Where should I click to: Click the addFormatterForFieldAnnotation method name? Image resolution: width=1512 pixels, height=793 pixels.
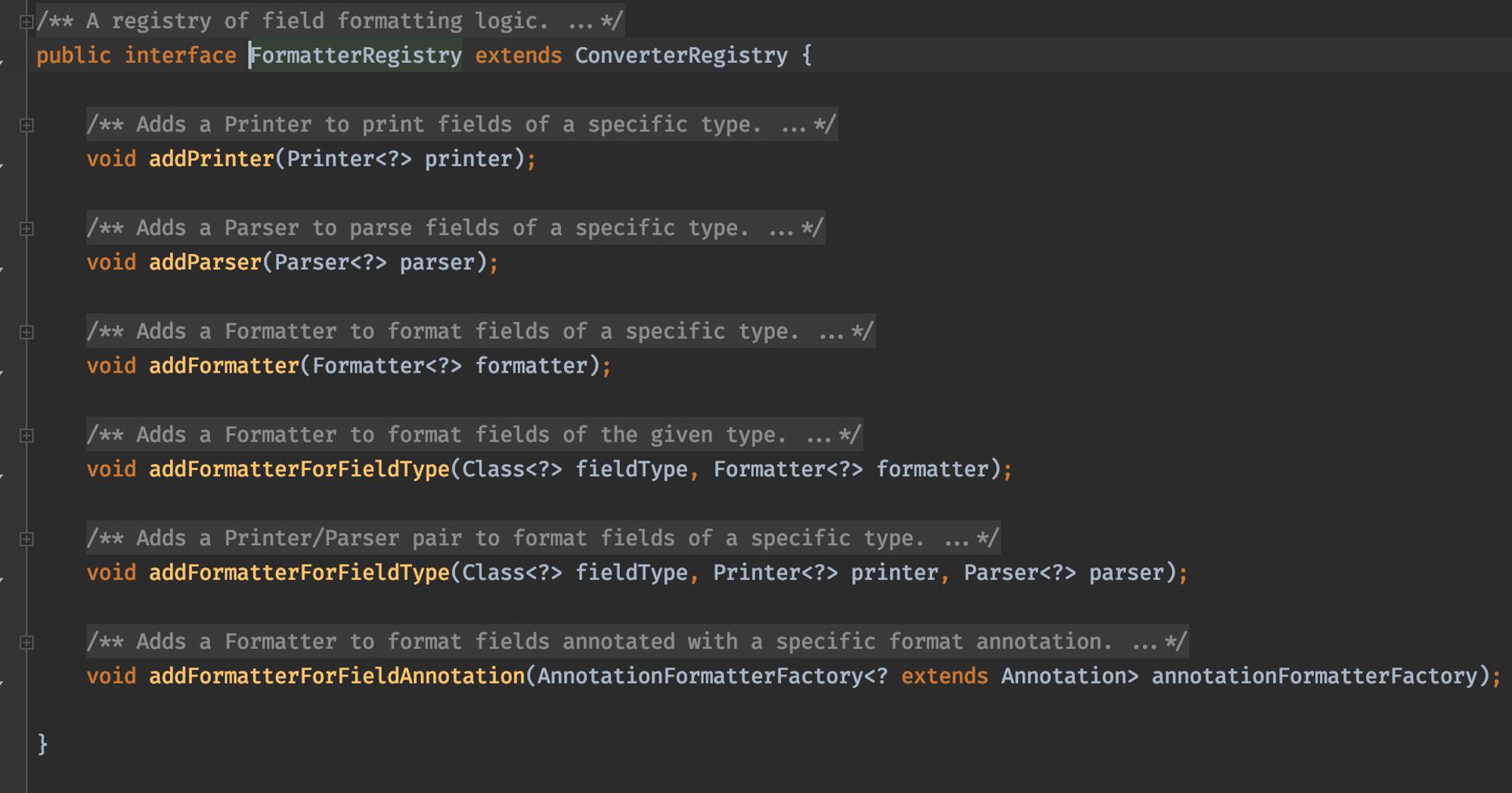click(337, 676)
